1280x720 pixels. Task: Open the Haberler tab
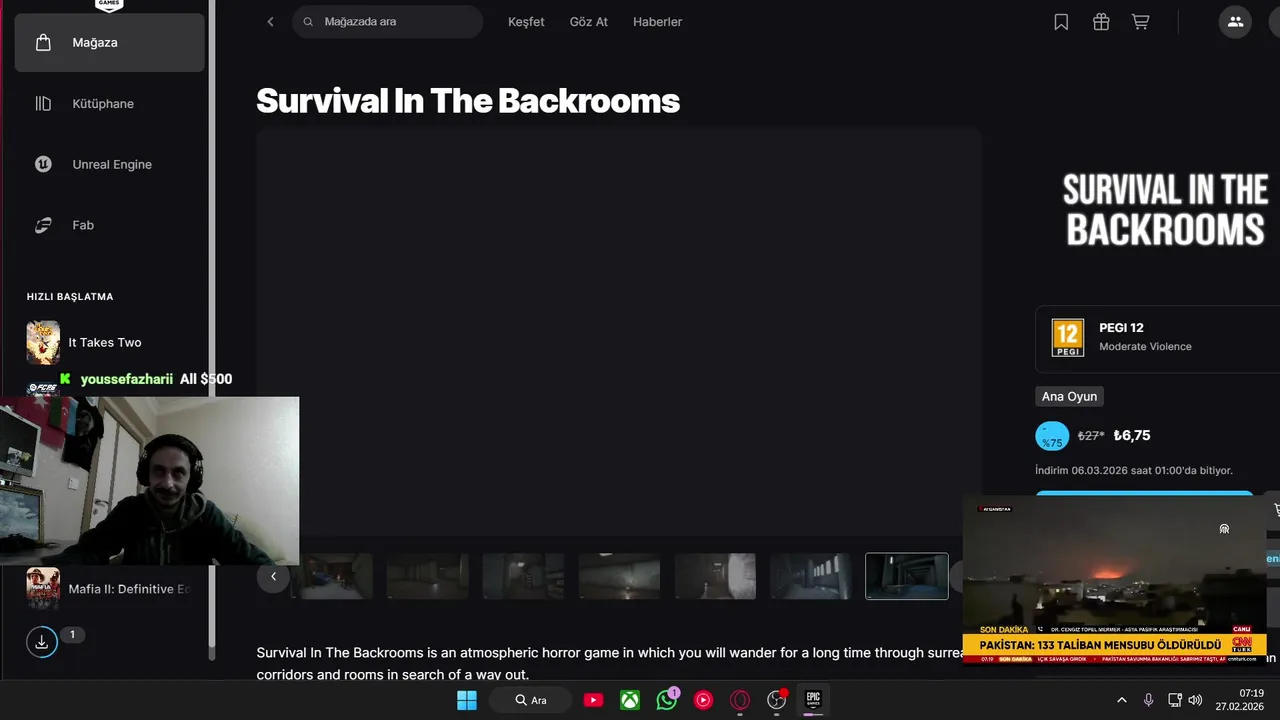coord(658,22)
